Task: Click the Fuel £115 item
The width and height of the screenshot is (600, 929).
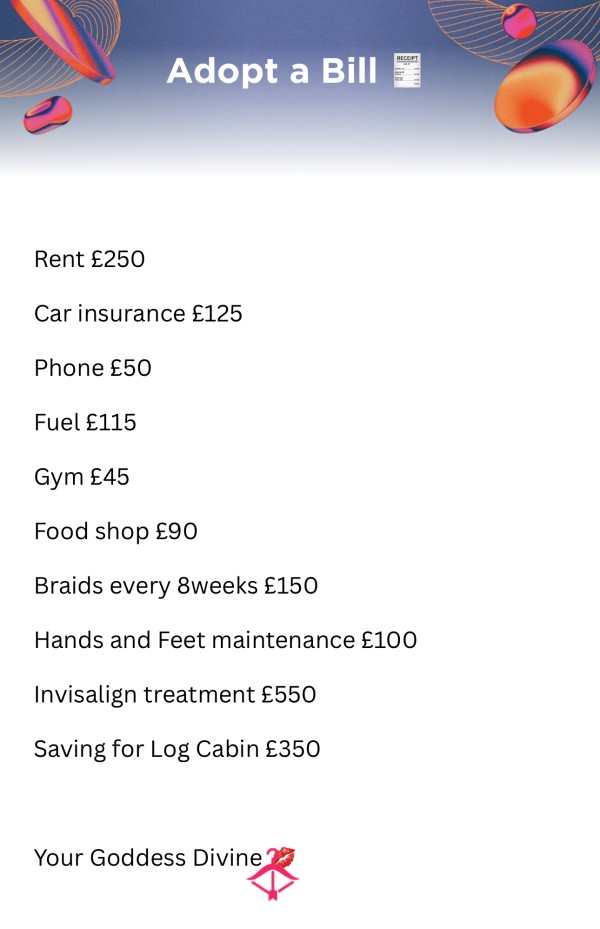Action: click(85, 422)
